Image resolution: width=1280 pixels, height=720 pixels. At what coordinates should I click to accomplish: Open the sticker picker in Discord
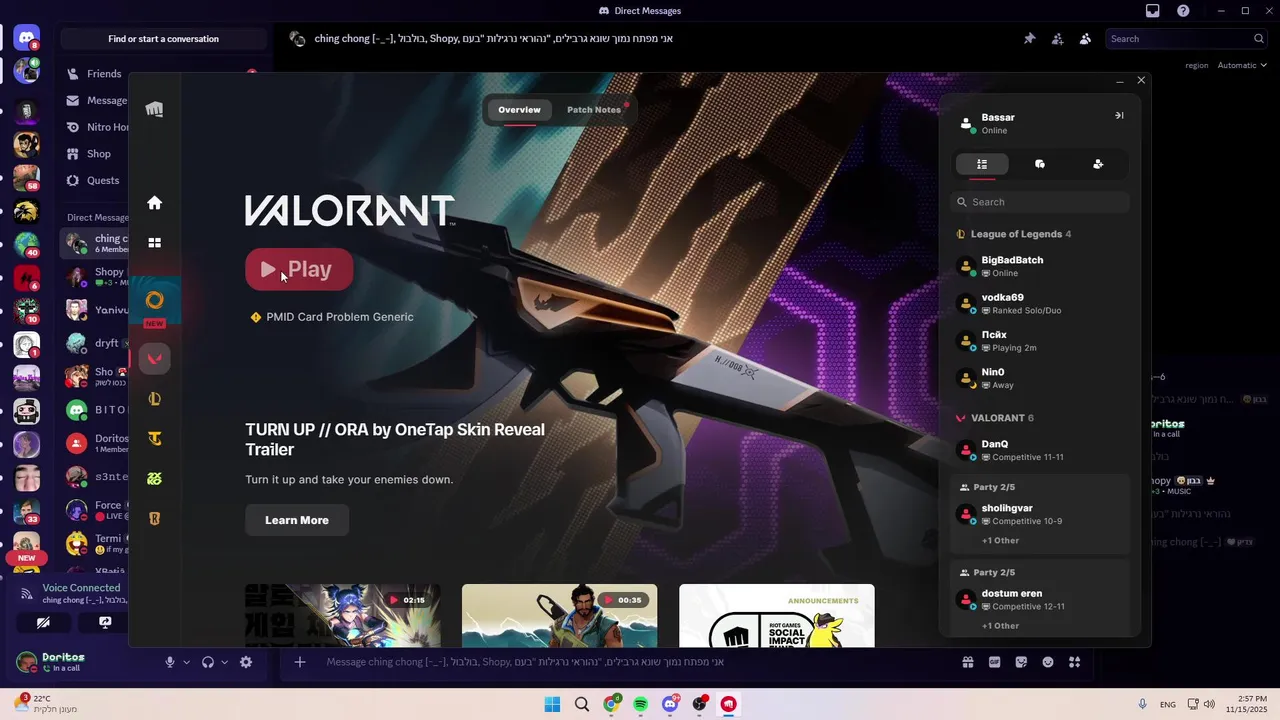(x=1021, y=662)
